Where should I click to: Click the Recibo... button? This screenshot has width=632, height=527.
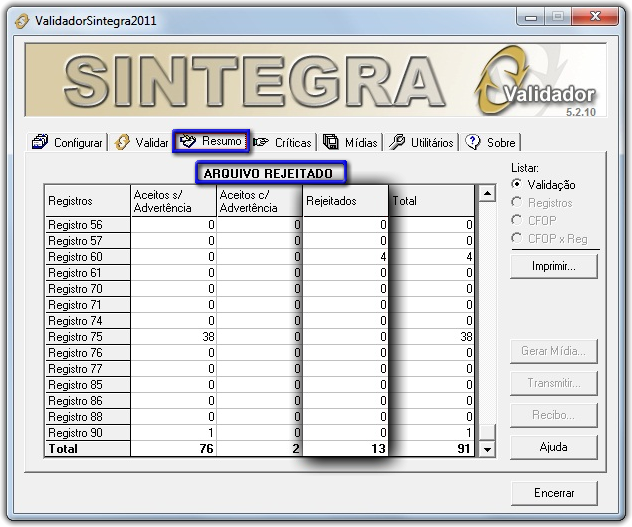click(554, 415)
